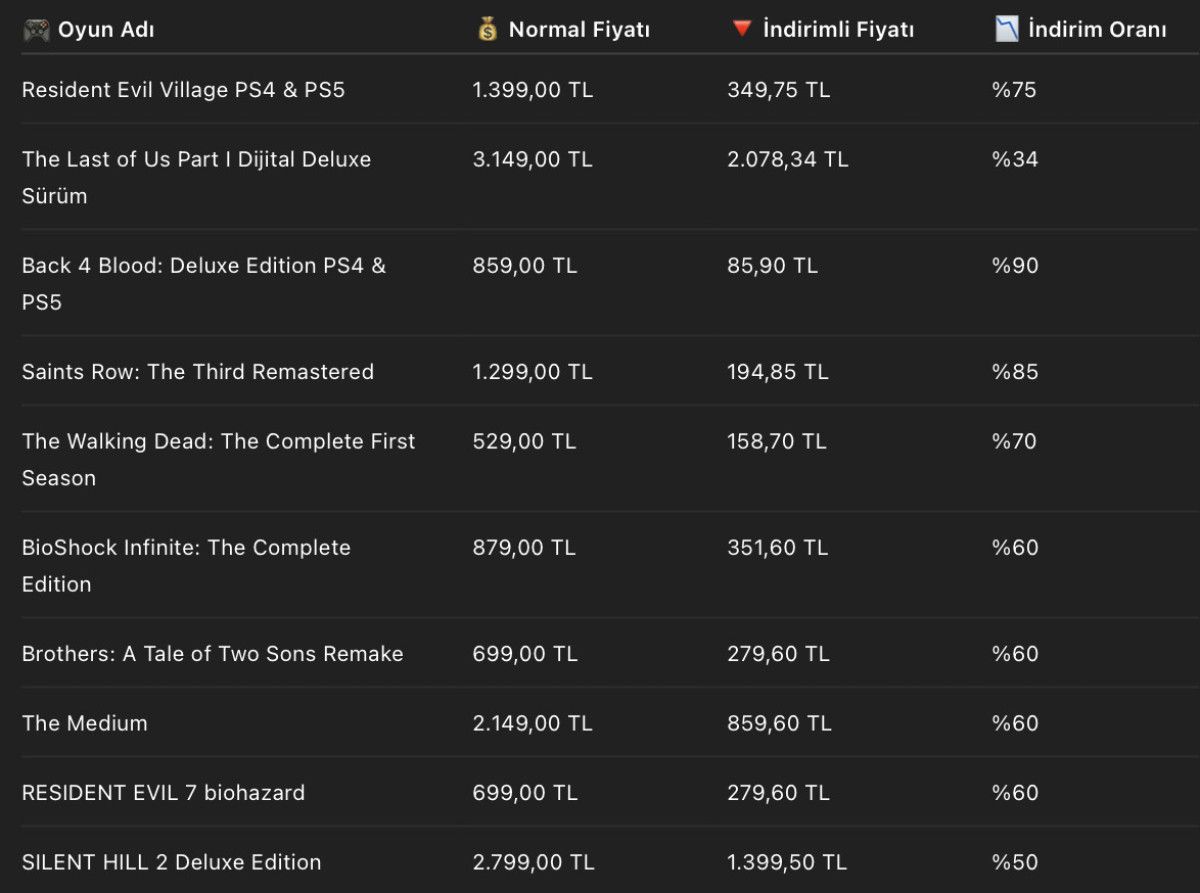This screenshot has width=1200, height=893.
Task: Click SILENT HILL 2 Deluxe Edition title
Action: (171, 862)
